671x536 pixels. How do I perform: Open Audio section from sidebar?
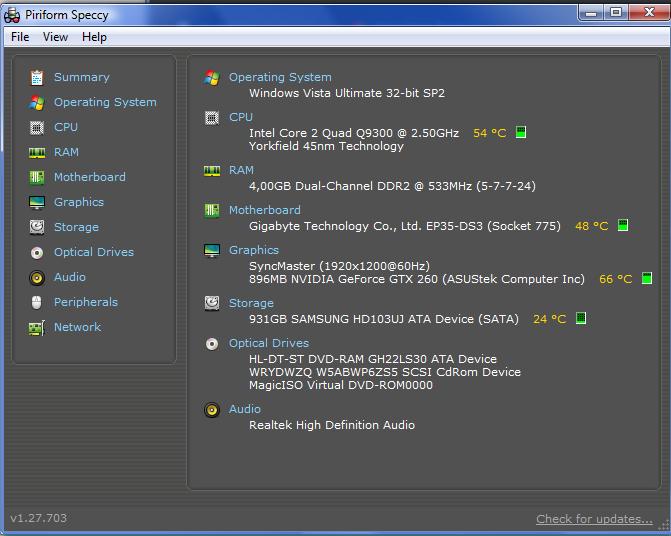70,277
